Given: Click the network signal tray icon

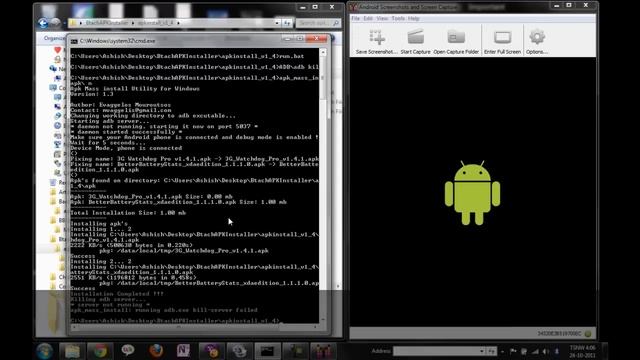Looking at the screenshot, I should (535, 351).
